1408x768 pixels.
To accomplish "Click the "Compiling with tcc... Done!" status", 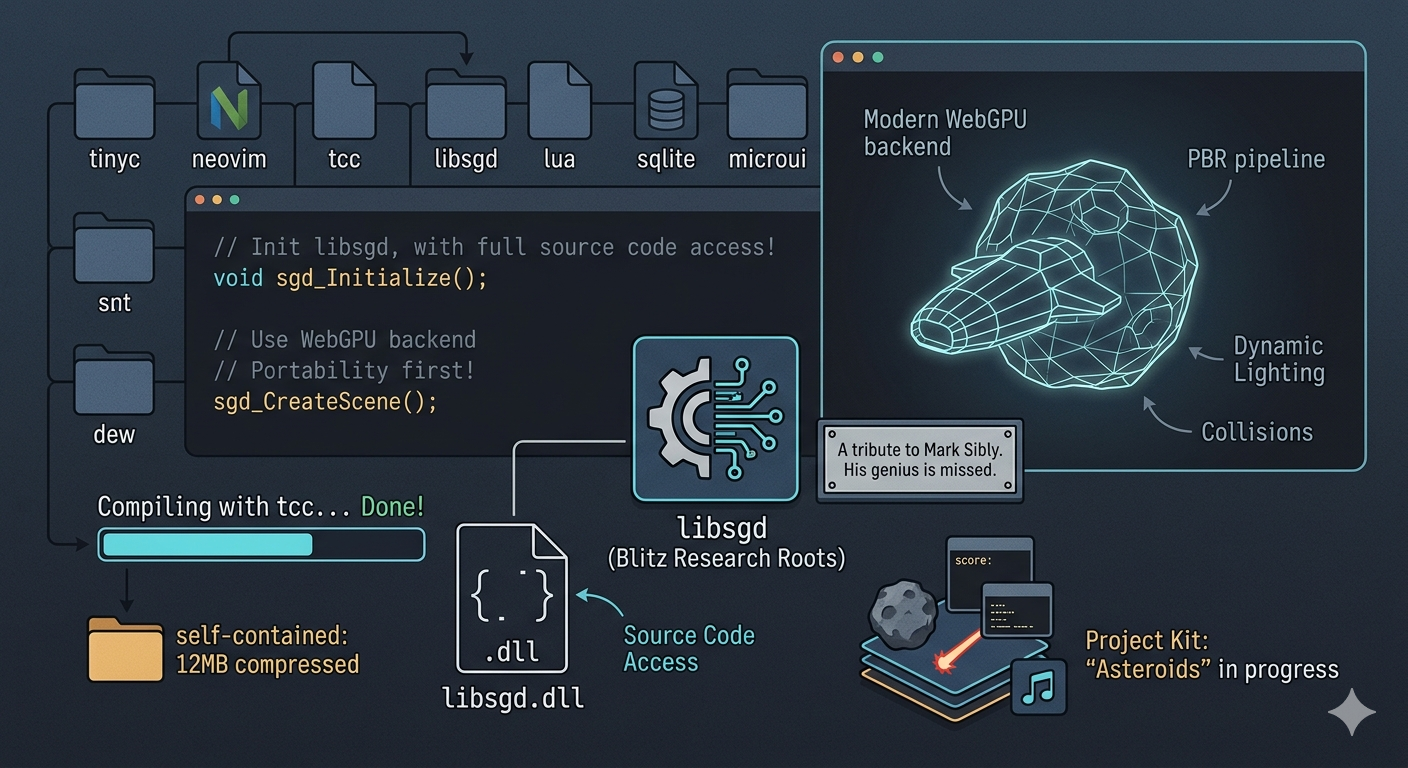I will pos(261,507).
